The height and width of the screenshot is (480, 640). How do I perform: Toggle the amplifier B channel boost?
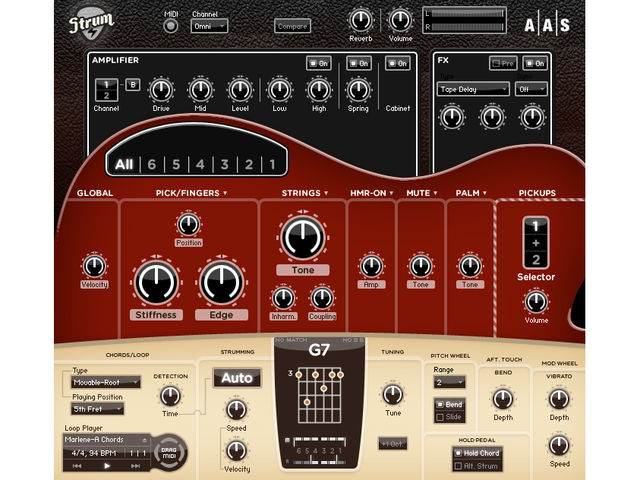point(133,85)
